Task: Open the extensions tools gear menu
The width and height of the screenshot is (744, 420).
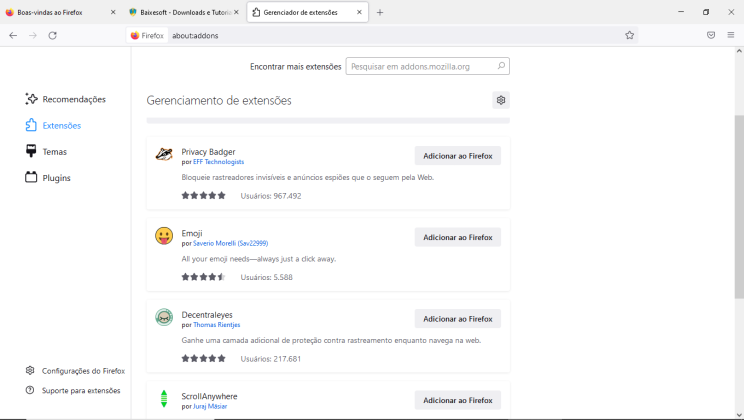Action: coord(501,100)
